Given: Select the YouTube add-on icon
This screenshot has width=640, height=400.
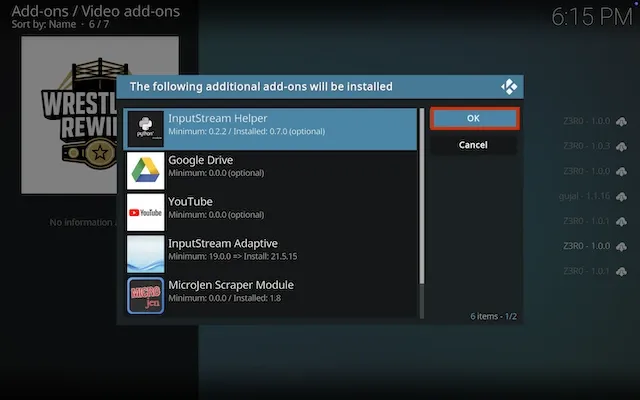Looking at the screenshot, I should coord(146,212).
